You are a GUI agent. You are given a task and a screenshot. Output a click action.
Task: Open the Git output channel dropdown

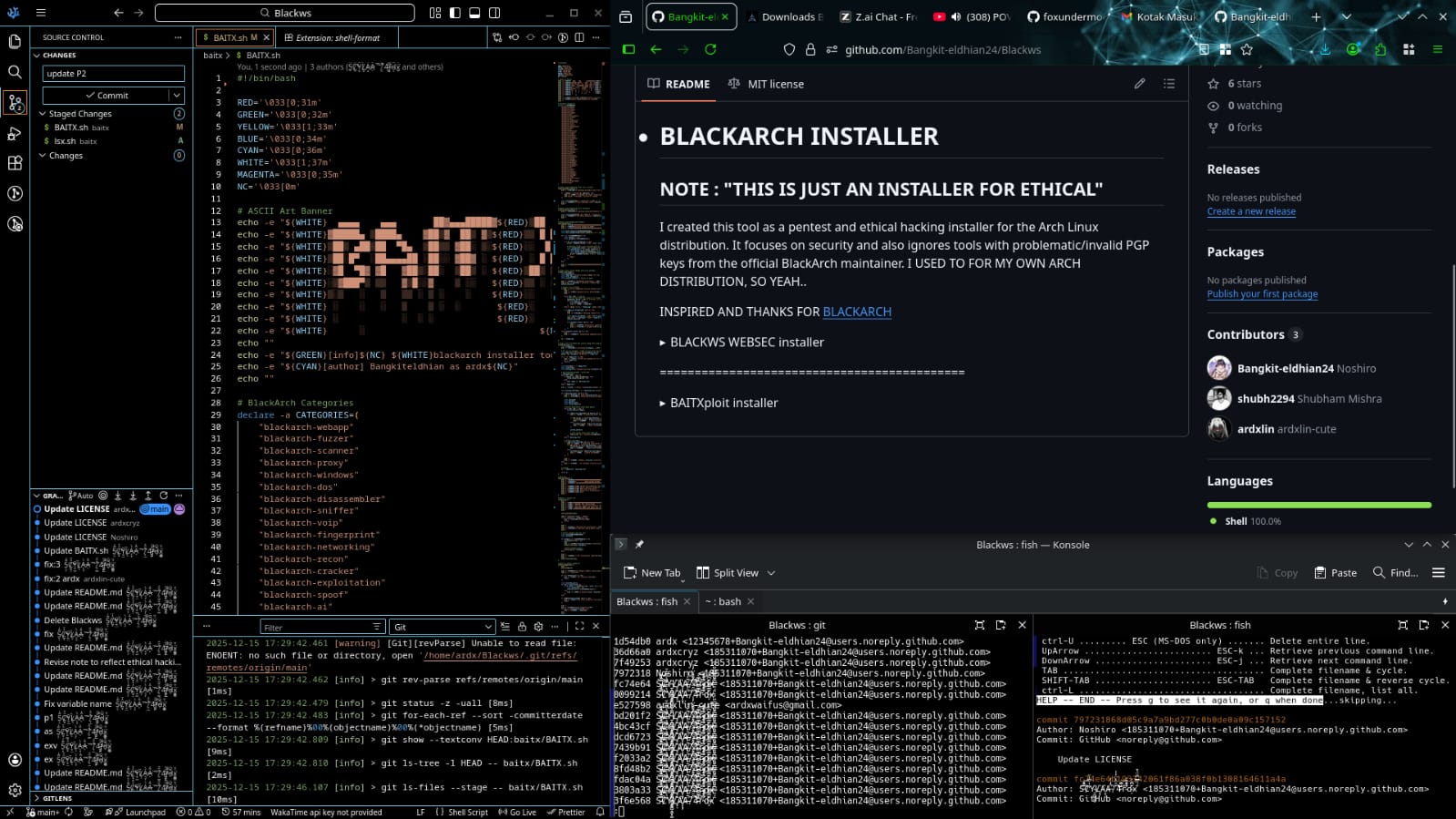[442, 627]
